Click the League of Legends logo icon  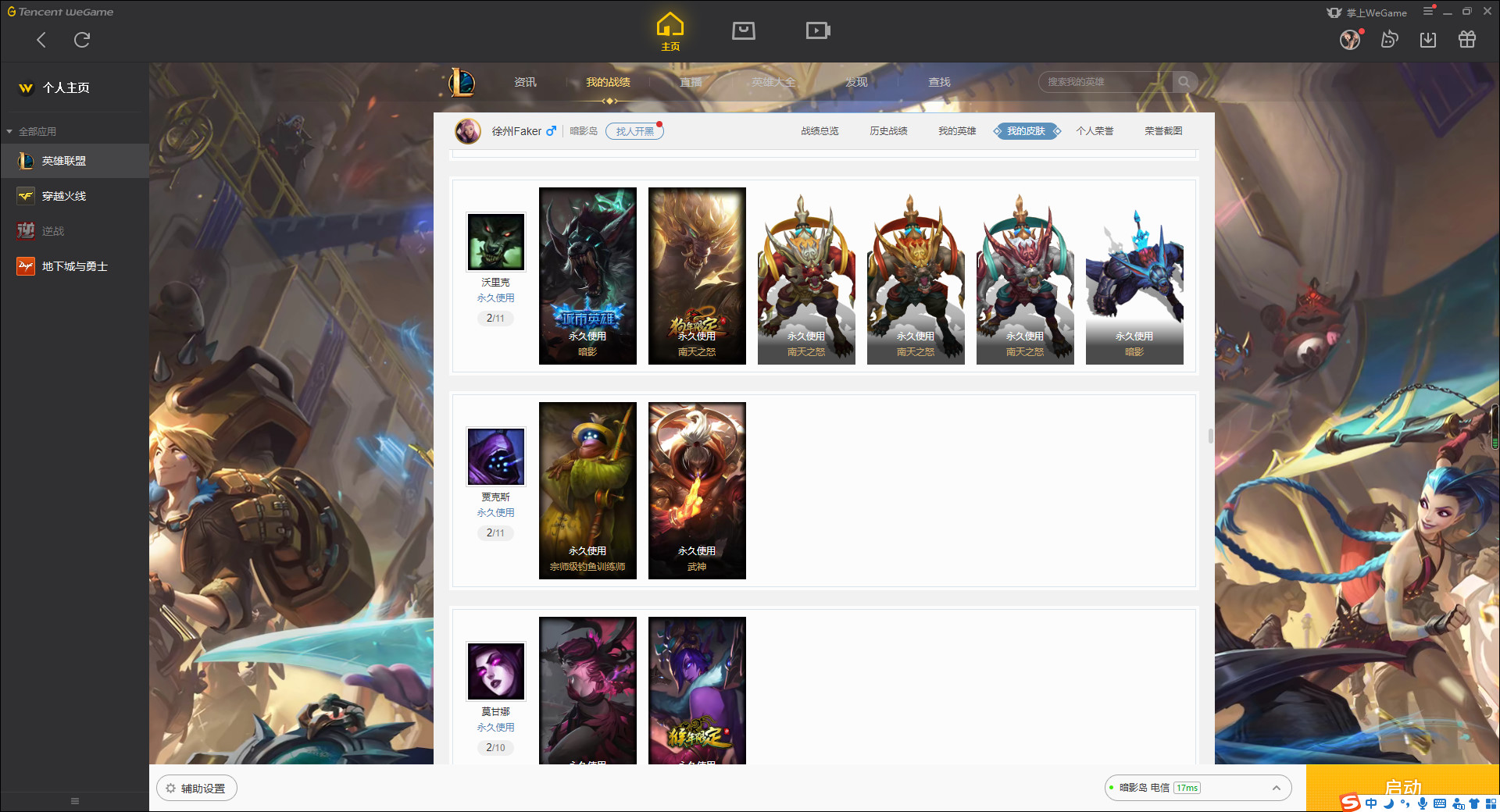[x=462, y=82]
